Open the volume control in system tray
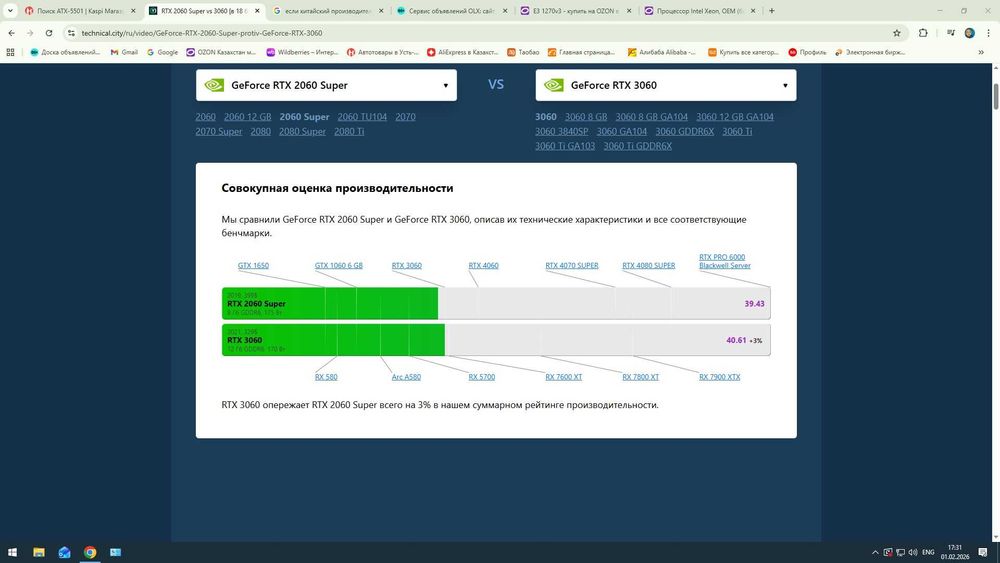This screenshot has width=1000, height=563. click(x=913, y=552)
